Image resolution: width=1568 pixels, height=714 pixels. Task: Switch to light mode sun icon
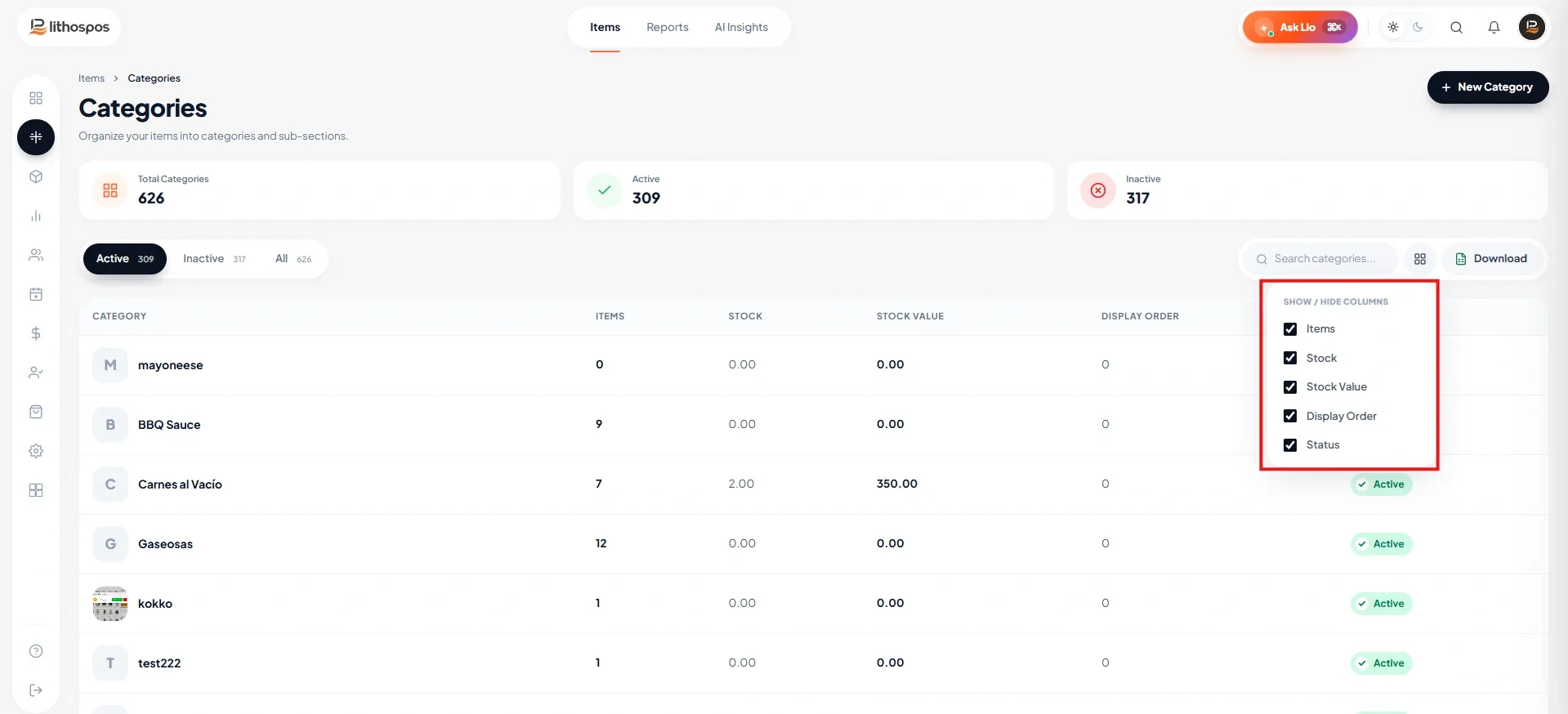tap(1393, 27)
